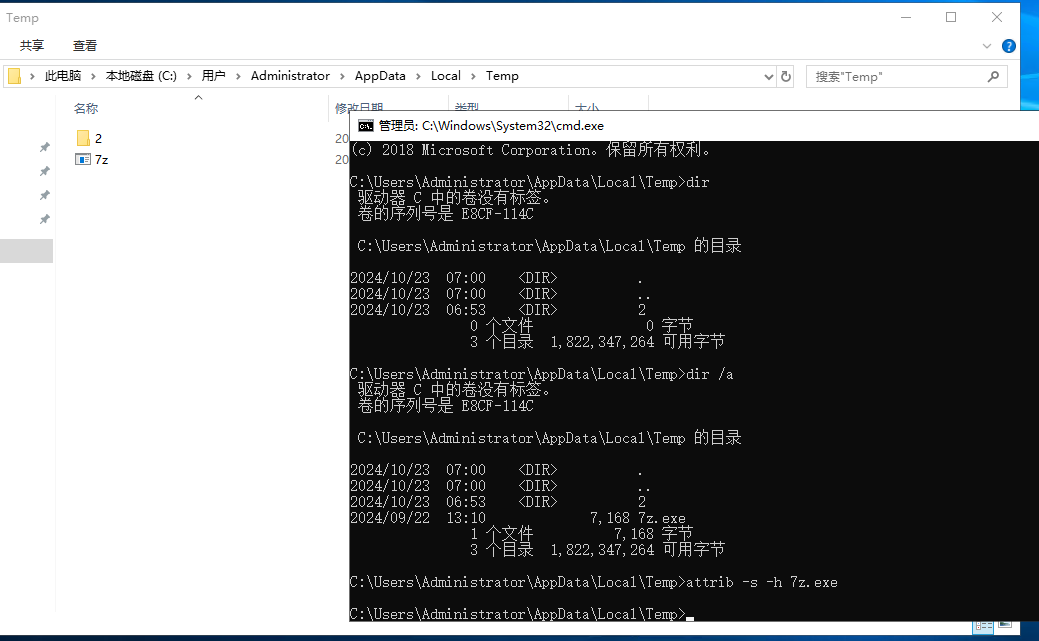Select 用户 breadcrumb in the address bar
Image resolution: width=1039 pixels, height=641 pixels.
point(213,76)
